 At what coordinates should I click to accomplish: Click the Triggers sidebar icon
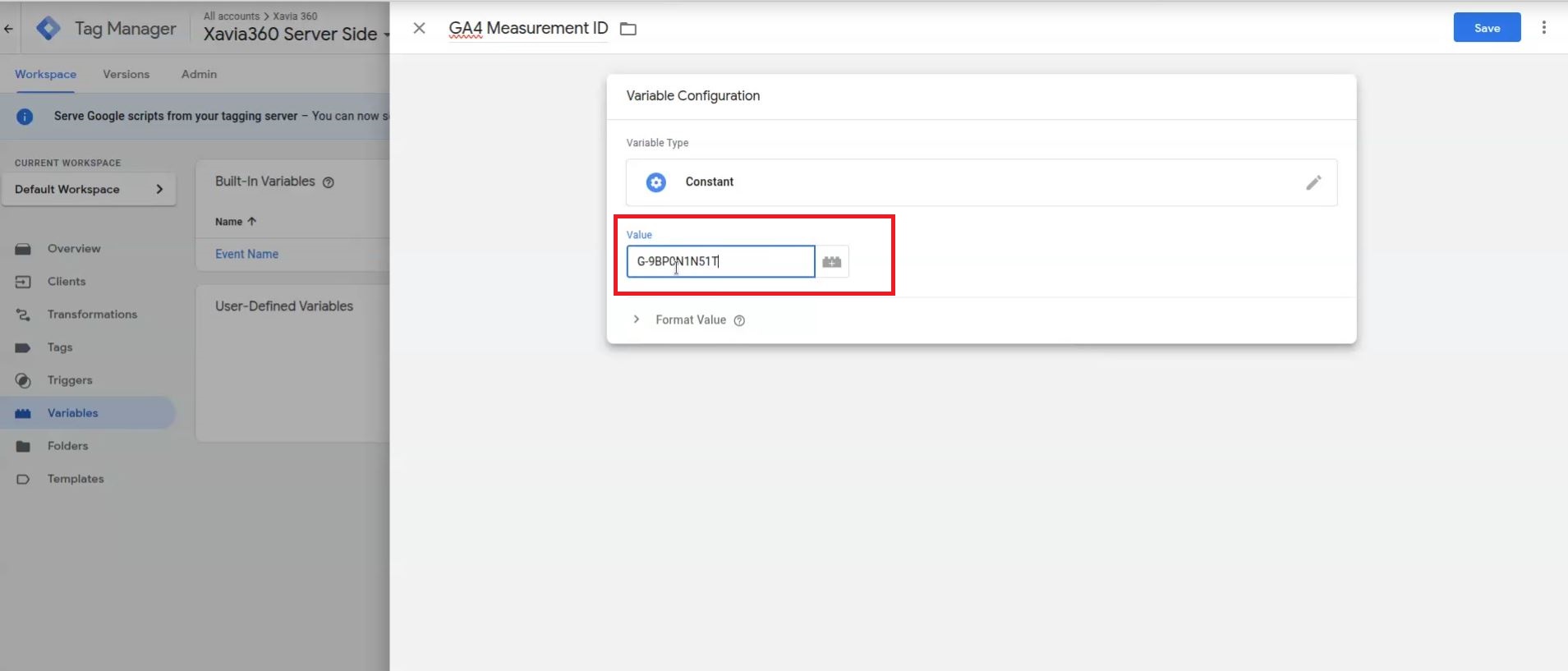point(23,380)
